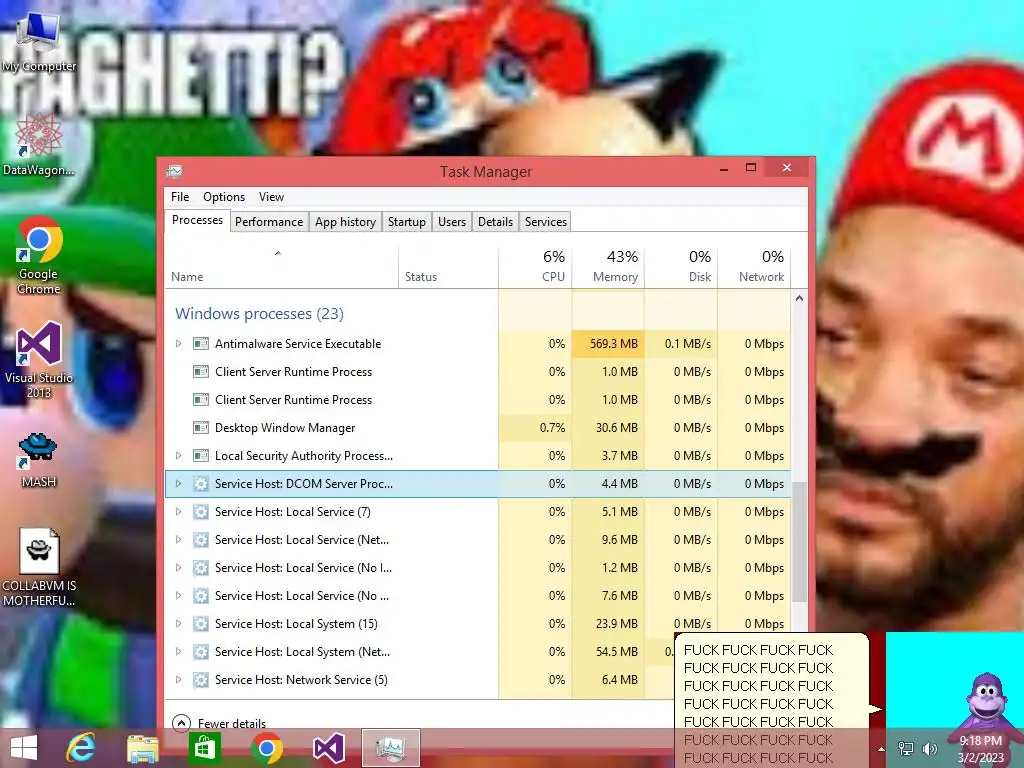Expand Local Security Authority Process
This screenshot has width=1024, height=768.
click(x=178, y=456)
